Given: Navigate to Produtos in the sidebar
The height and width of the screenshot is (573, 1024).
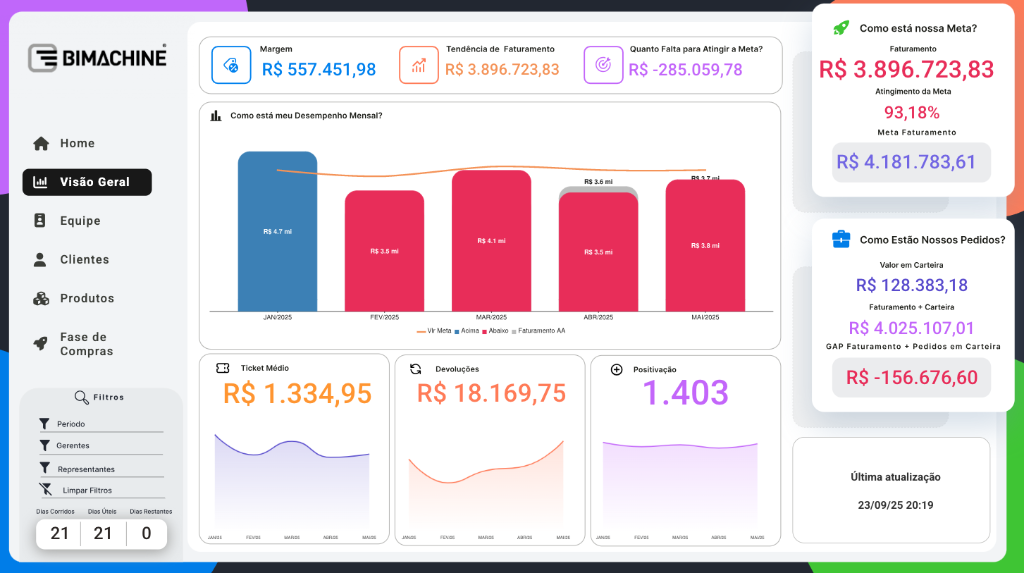Looking at the screenshot, I should (86, 298).
